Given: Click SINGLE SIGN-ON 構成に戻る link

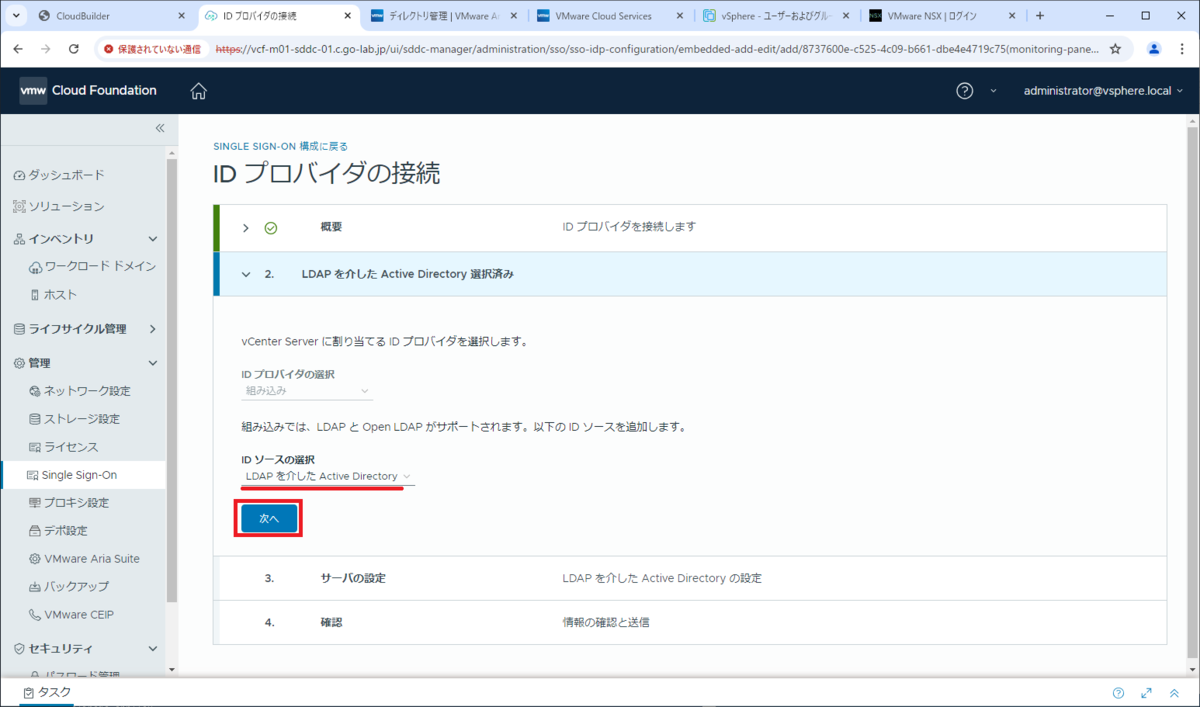Looking at the screenshot, I should click(x=281, y=146).
